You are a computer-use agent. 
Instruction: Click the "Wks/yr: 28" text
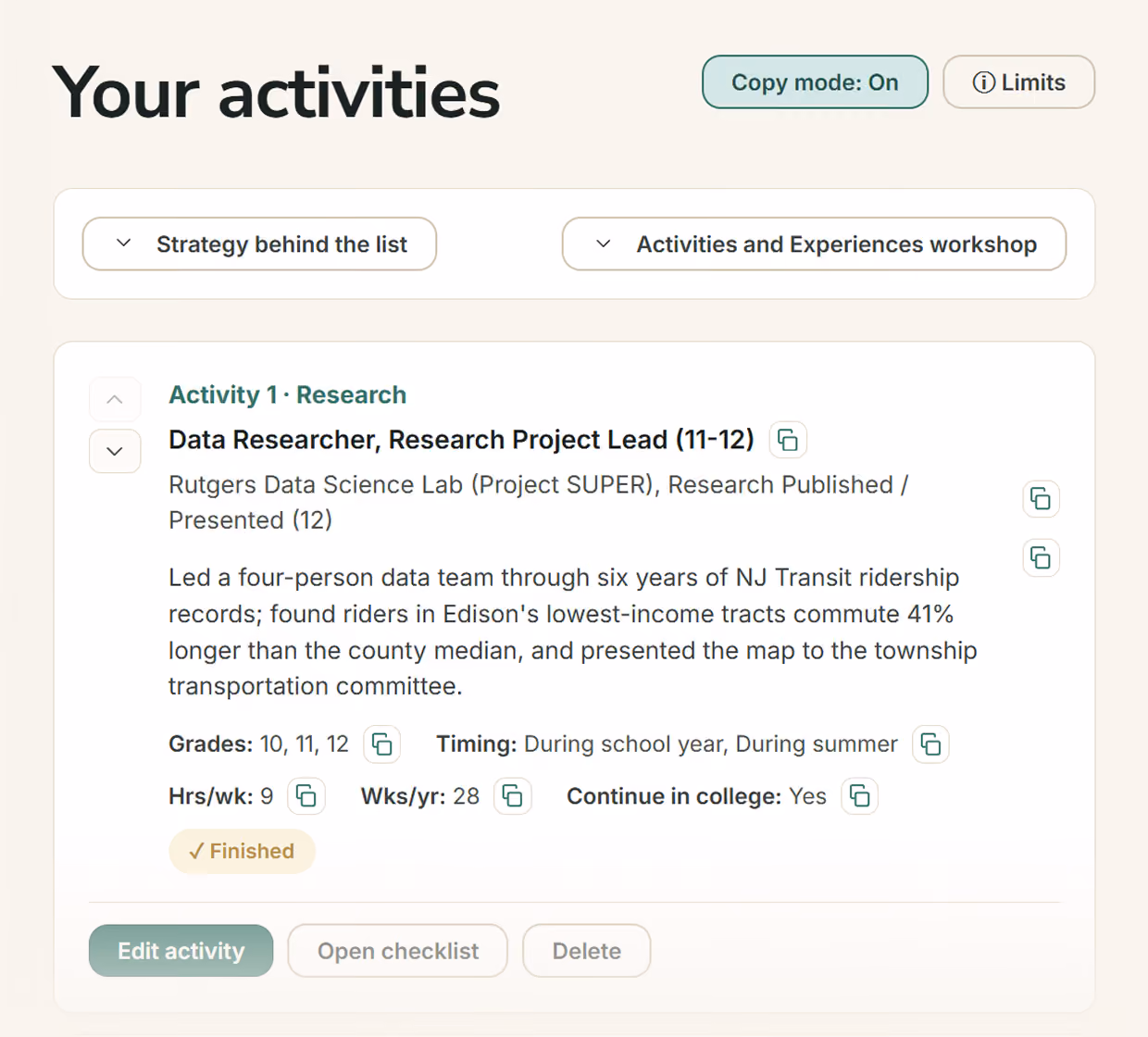click(x=420, y=796)
